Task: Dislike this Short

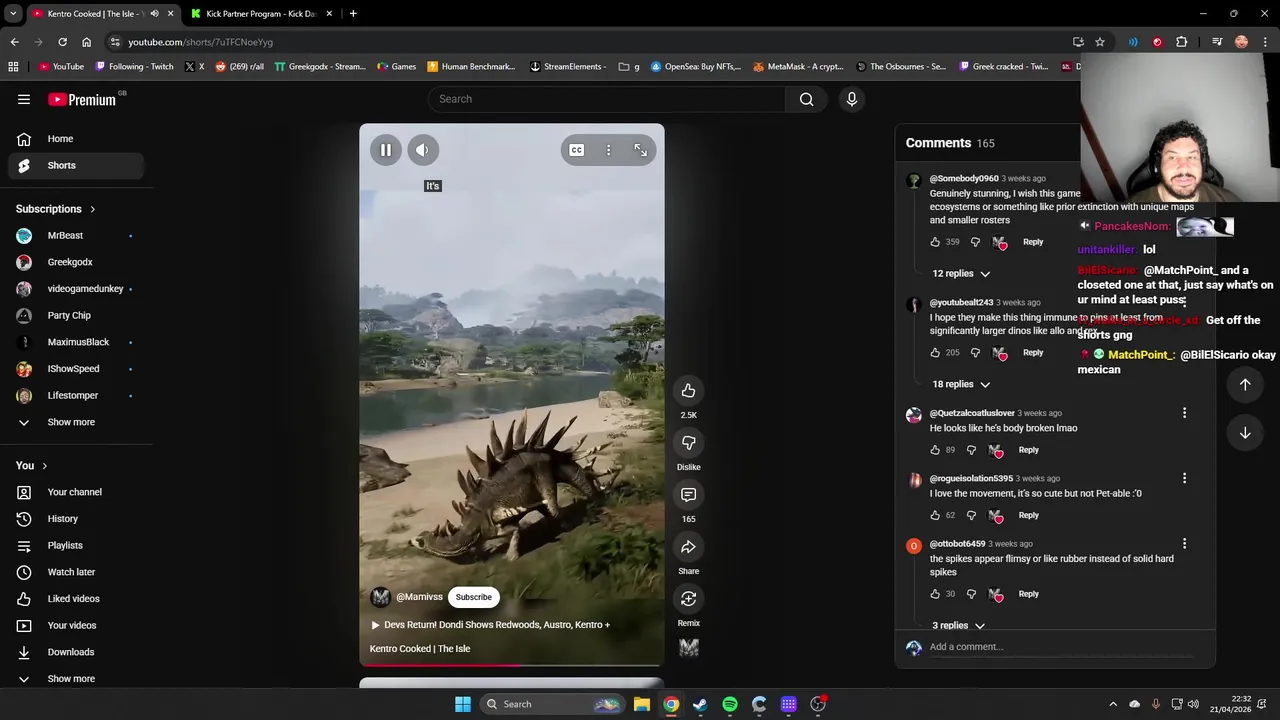Action: pos(688,442)
